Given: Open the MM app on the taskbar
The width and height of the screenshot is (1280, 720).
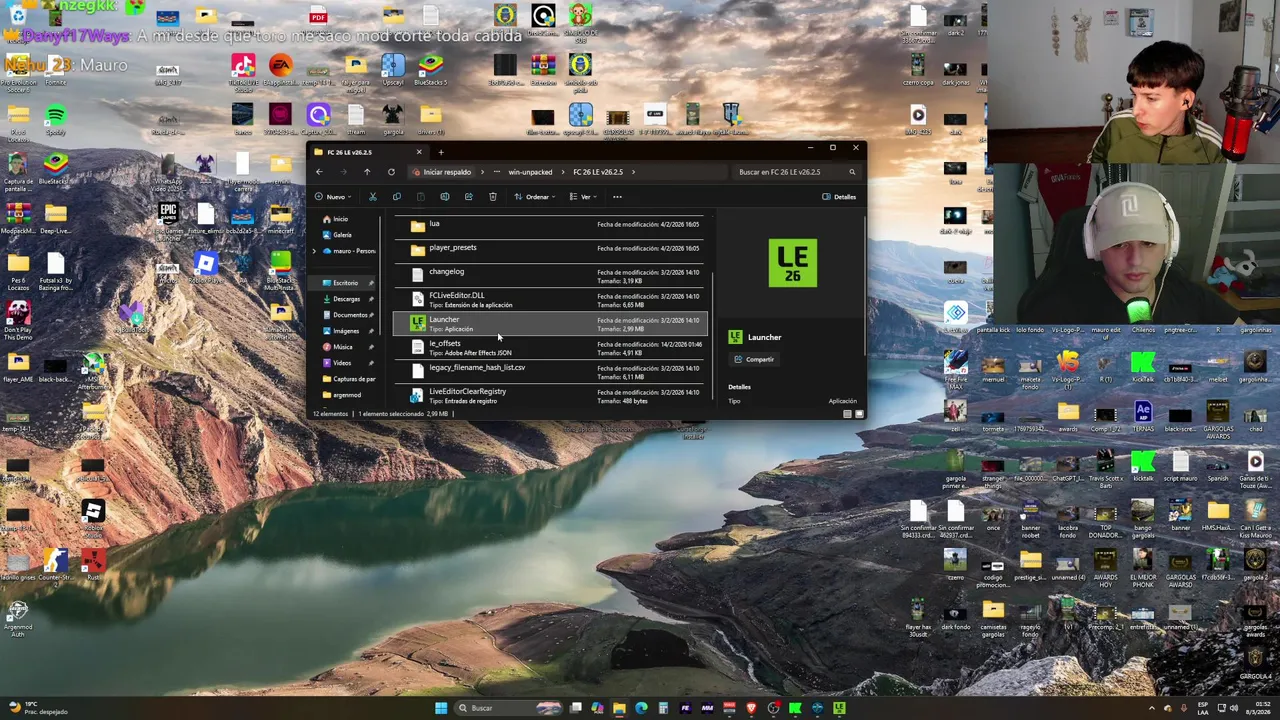Looking at the screenshot, I should [x=707, y=708].
